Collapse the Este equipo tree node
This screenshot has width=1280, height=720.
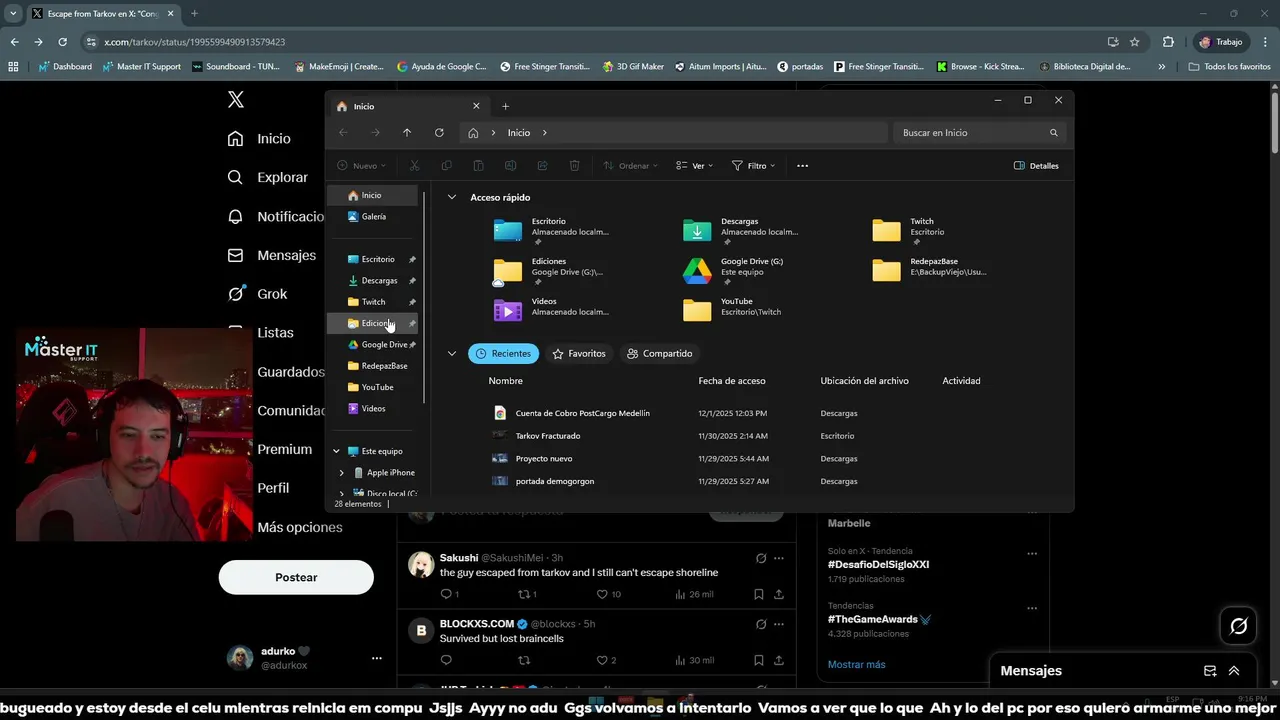pyautogui.click(x=337, y=452)
